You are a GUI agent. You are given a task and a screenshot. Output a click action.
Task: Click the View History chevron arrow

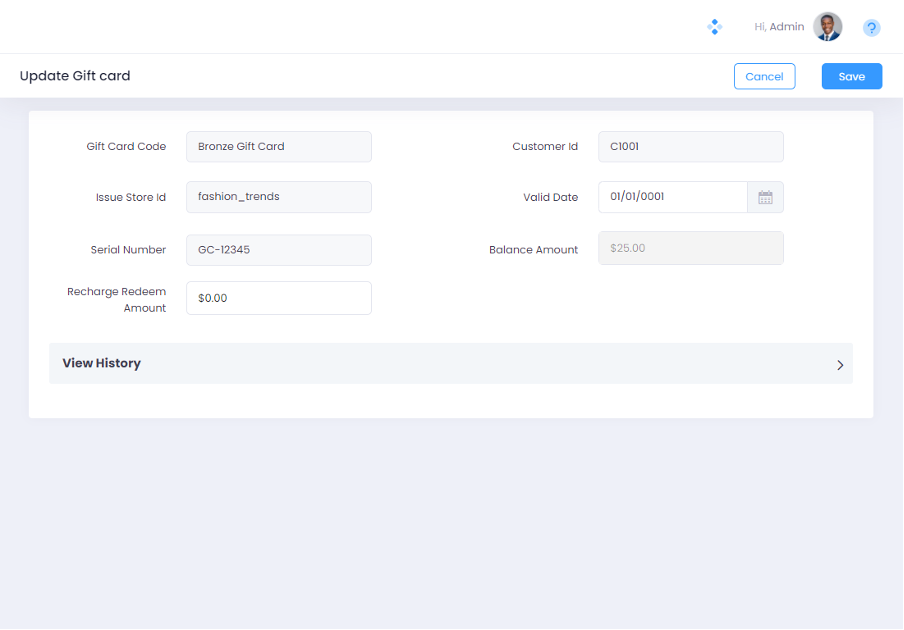[x=840, y=365]
